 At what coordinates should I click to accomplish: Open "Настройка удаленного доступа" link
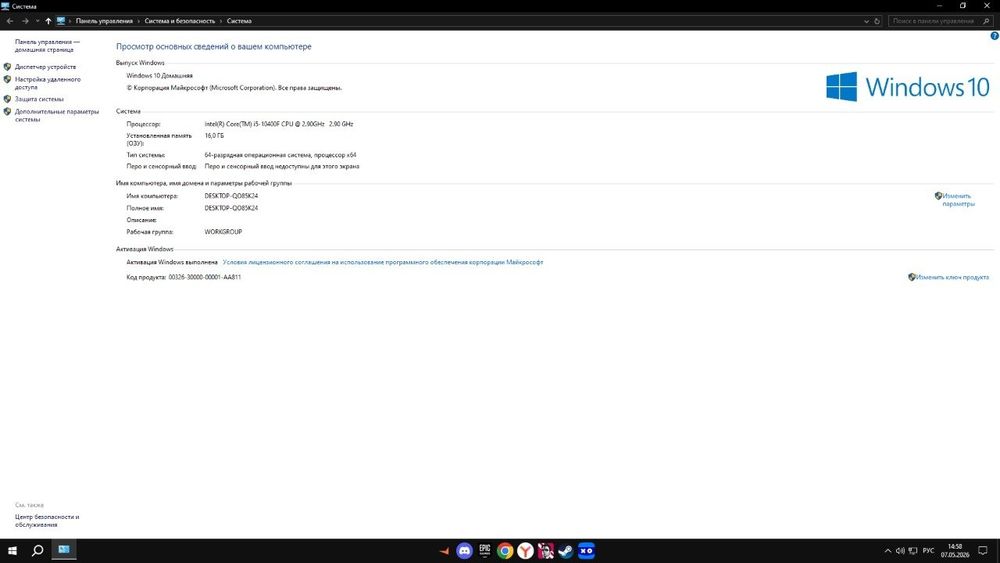pyautogui.click(x=48, y=83)
